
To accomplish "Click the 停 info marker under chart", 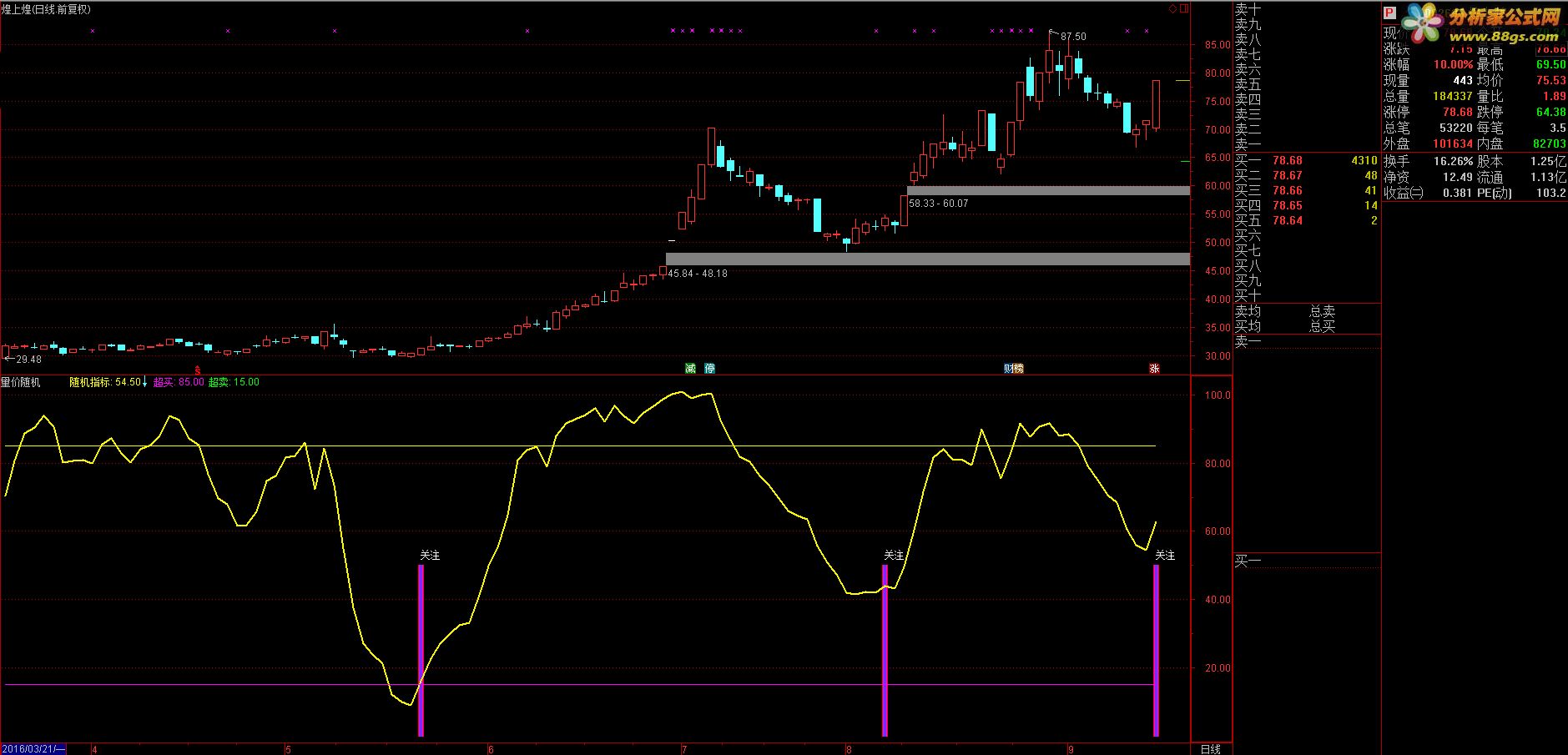I will tap(710, 368).
